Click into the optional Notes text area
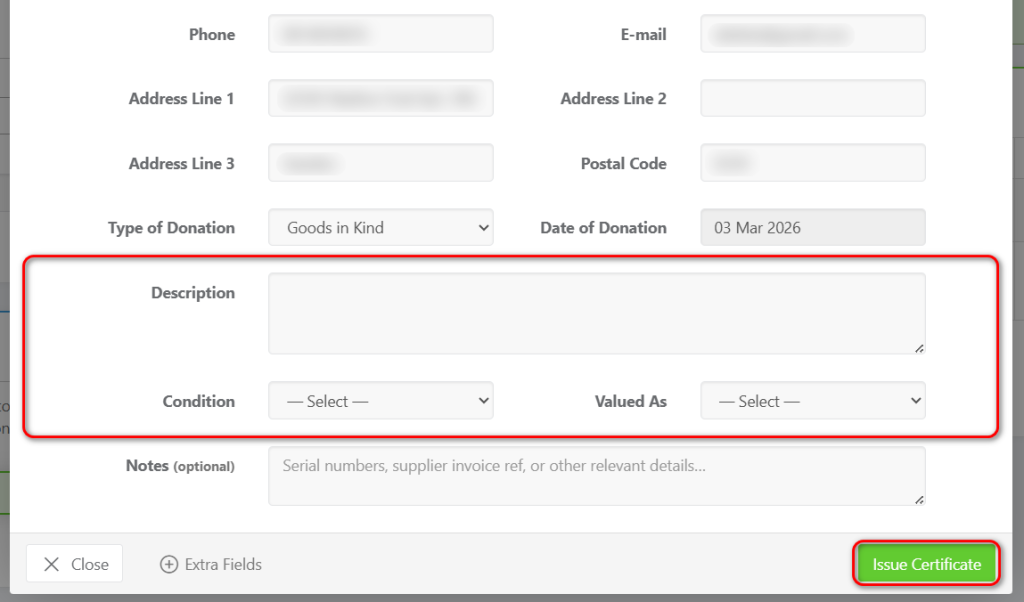The image size is (1024, 602). click(x=596, y=476)
